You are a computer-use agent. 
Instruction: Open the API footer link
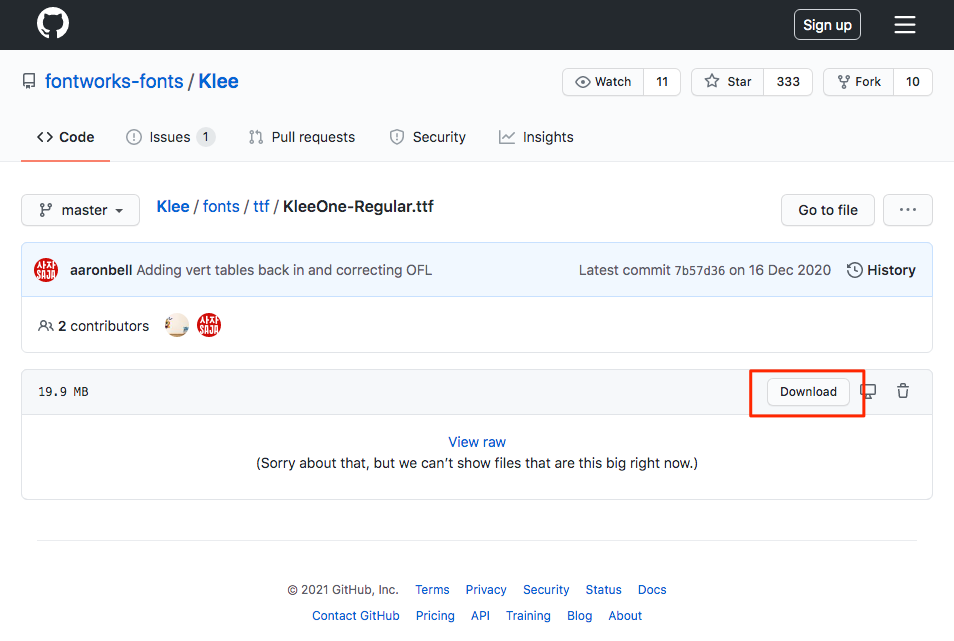[x=480, y=616]
